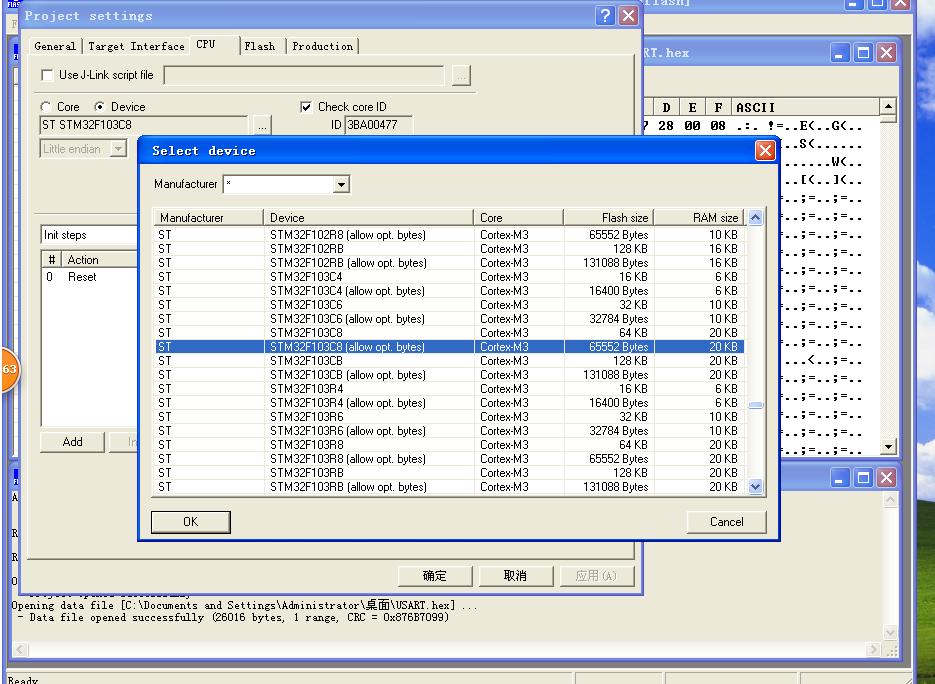Close the Select device dialog
Image resolution: width=935 pixels, height=684 pixels.
coord(765,150)
